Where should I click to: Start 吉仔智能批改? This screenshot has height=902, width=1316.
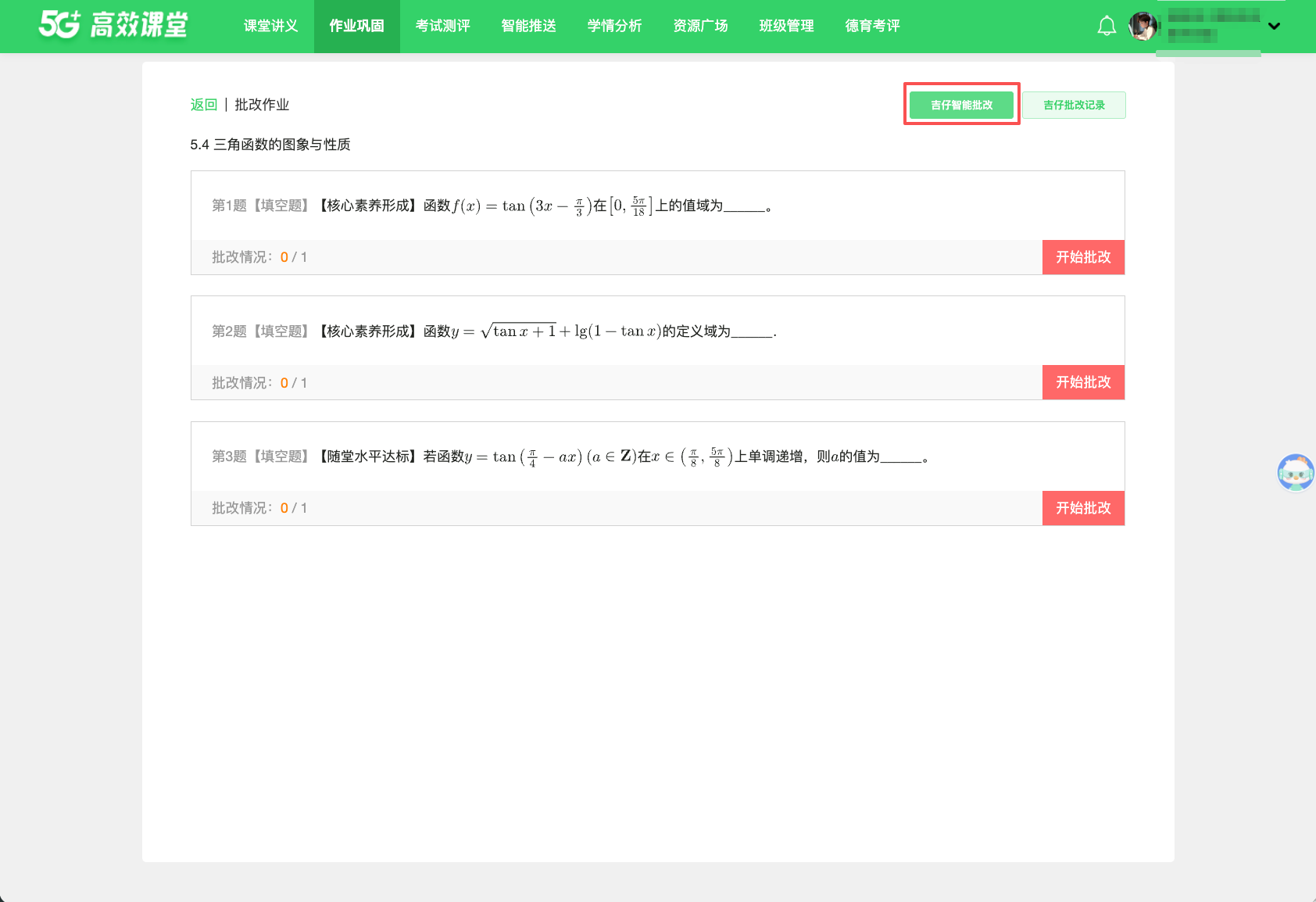[962, 105]
